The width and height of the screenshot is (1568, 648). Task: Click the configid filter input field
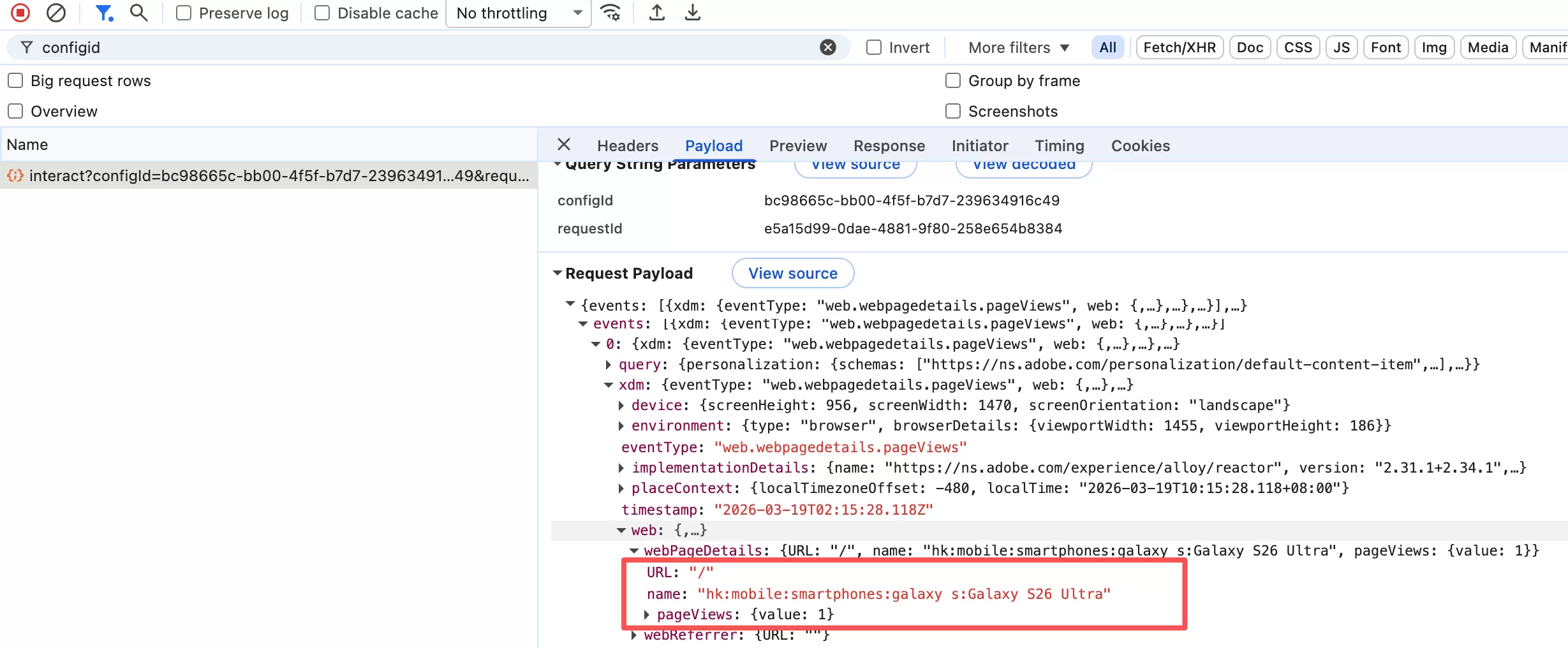pyautogui.click(x=427, y=47)
